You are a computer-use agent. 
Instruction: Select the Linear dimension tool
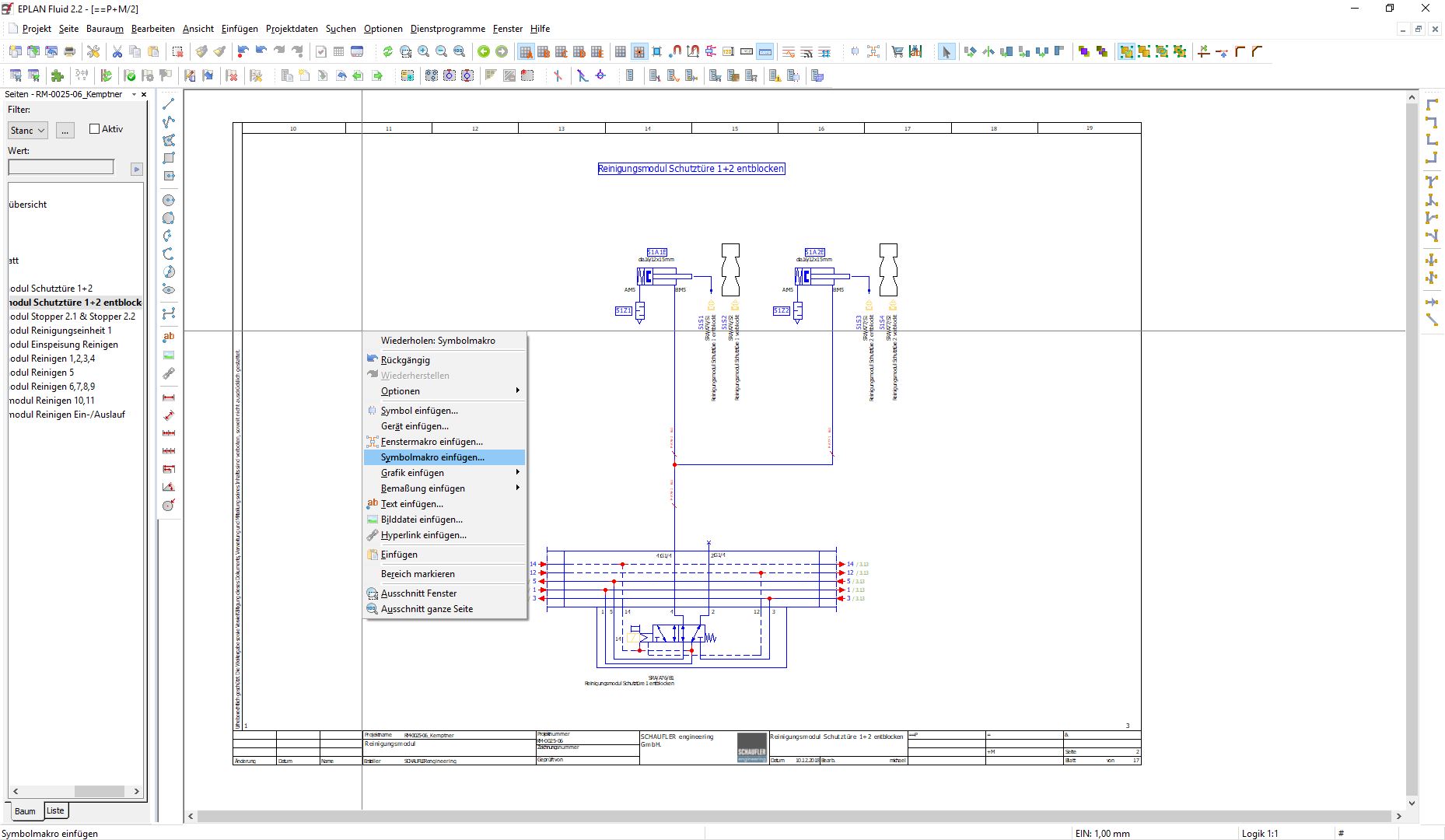[168, 397]
